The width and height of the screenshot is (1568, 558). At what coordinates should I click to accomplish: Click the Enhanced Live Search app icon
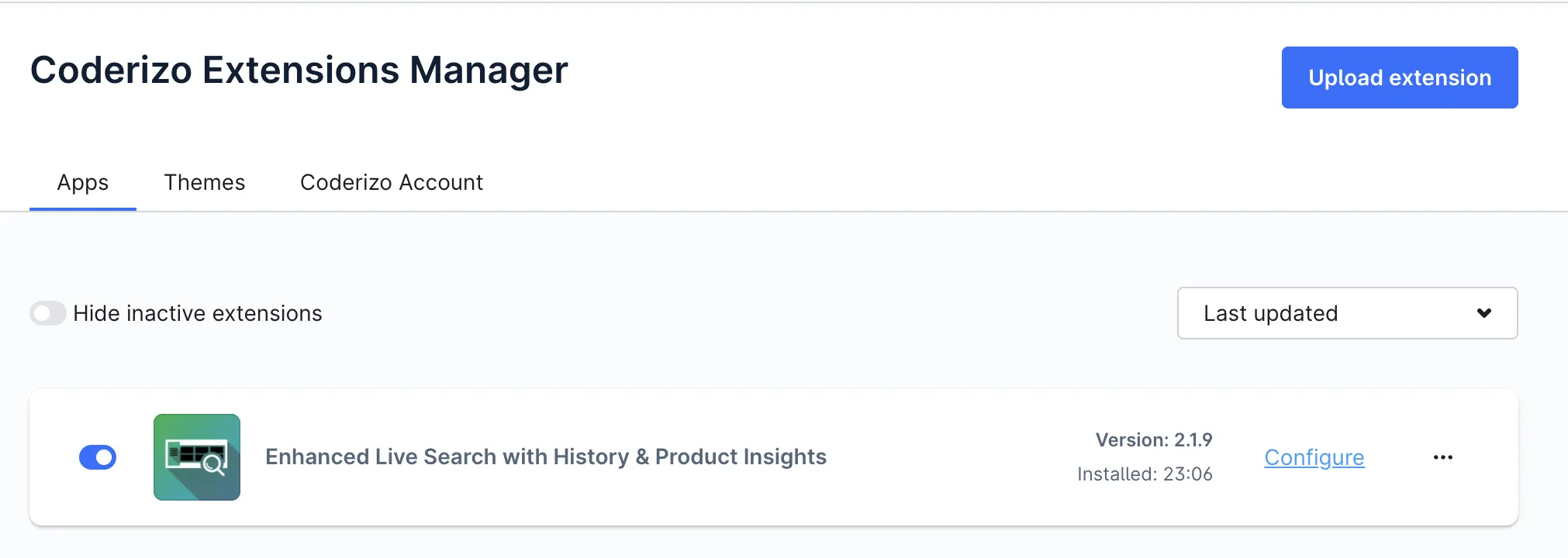[x=196, y=457]
